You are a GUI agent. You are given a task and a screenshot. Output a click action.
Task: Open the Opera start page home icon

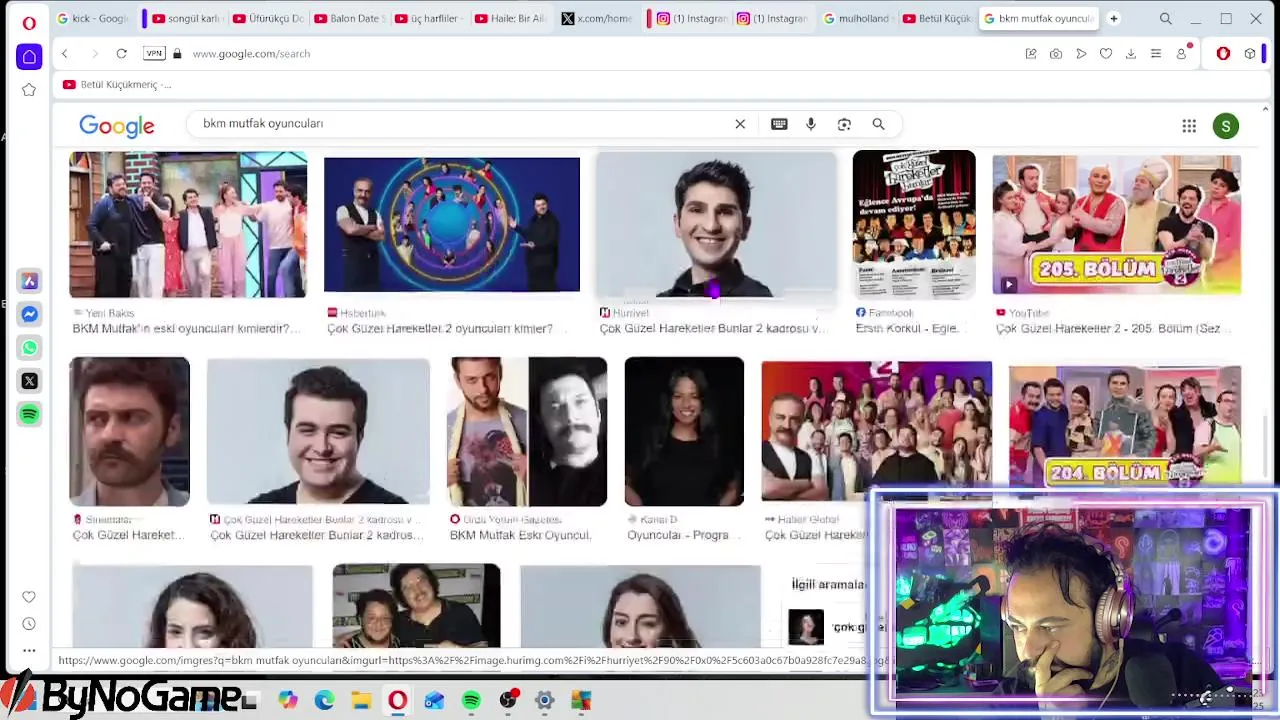pyautogui.click(x=29, y=57)
